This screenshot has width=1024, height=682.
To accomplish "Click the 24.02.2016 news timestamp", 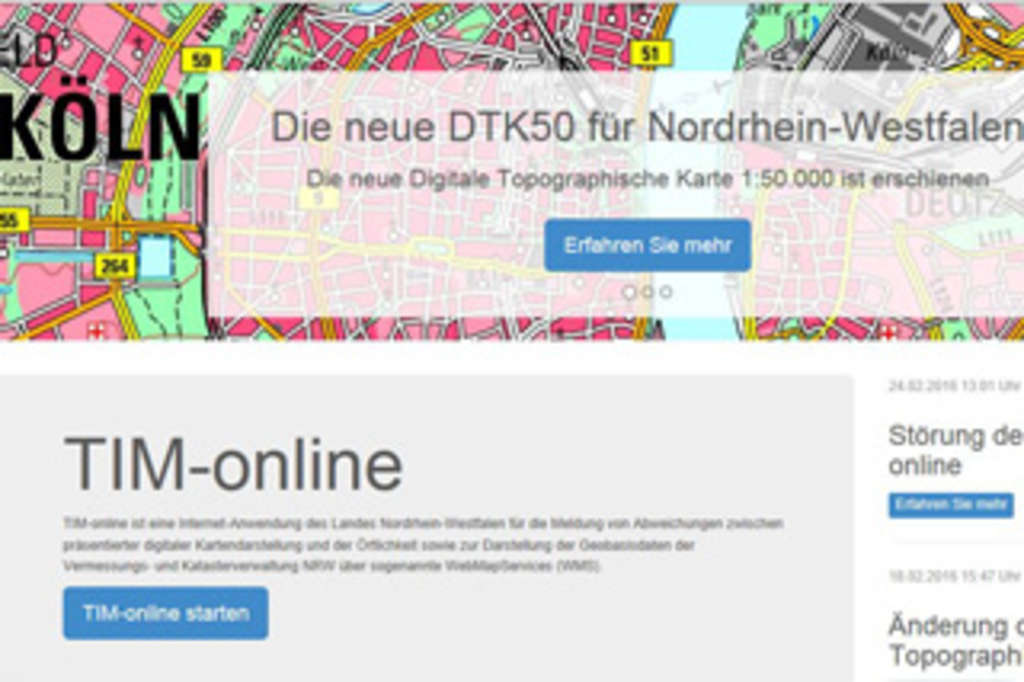I will coord(953,385).
